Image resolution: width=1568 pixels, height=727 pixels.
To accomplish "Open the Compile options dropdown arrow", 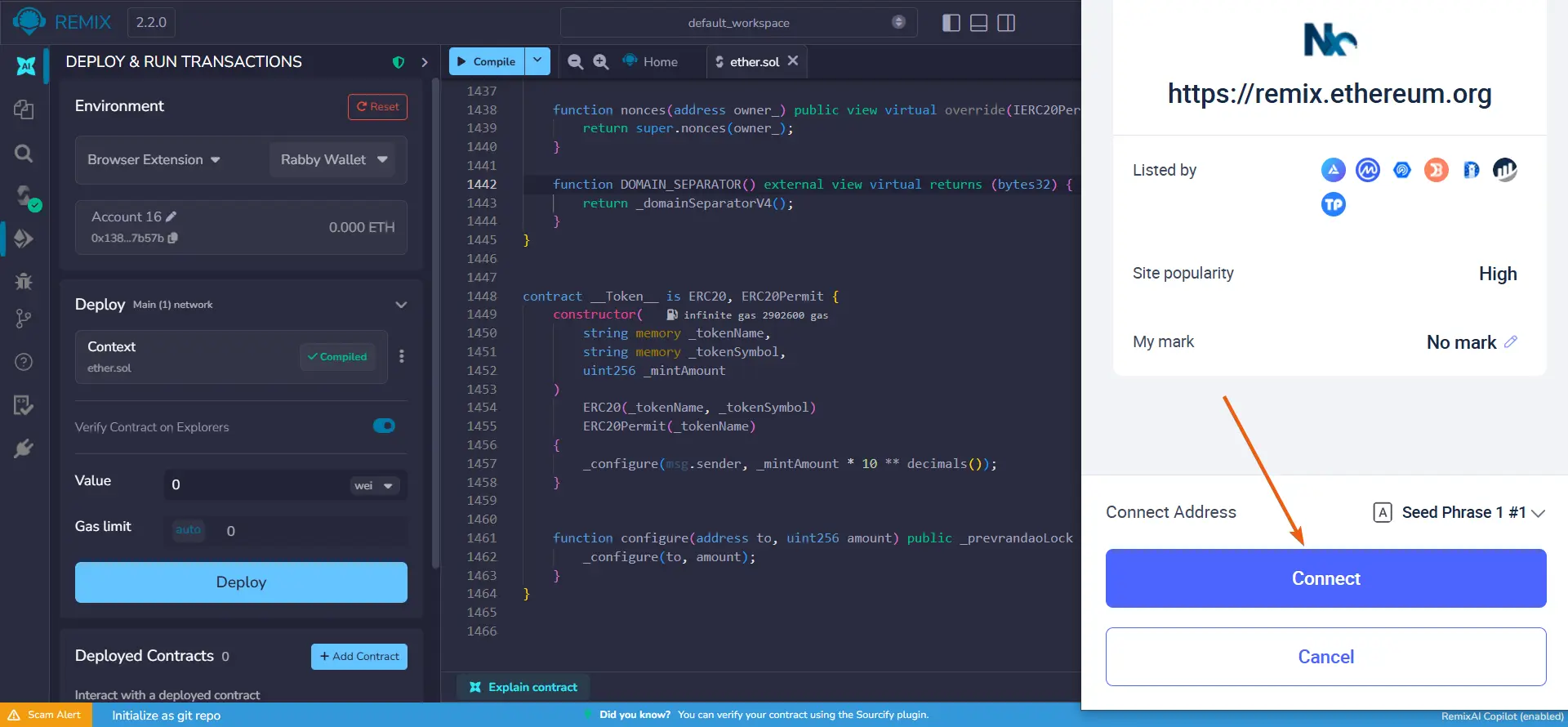I will 537,61.
